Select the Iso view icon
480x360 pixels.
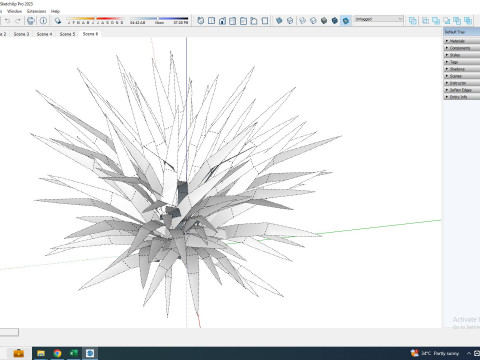pyautogui.click(x=200, y=21)
